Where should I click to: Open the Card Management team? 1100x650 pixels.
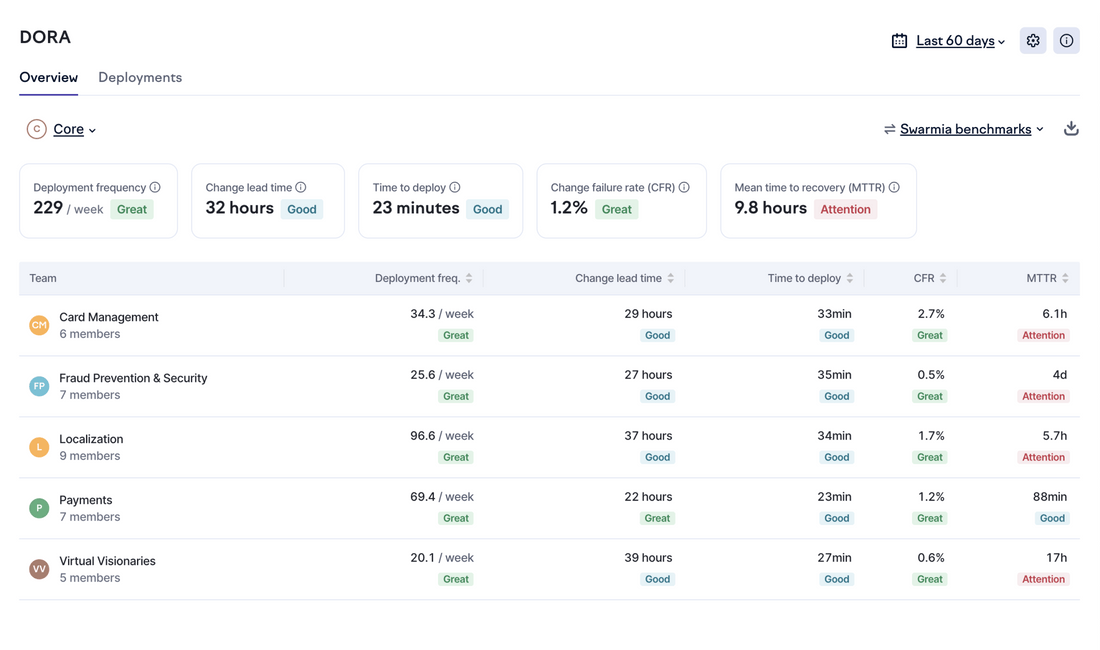(108, 317)
